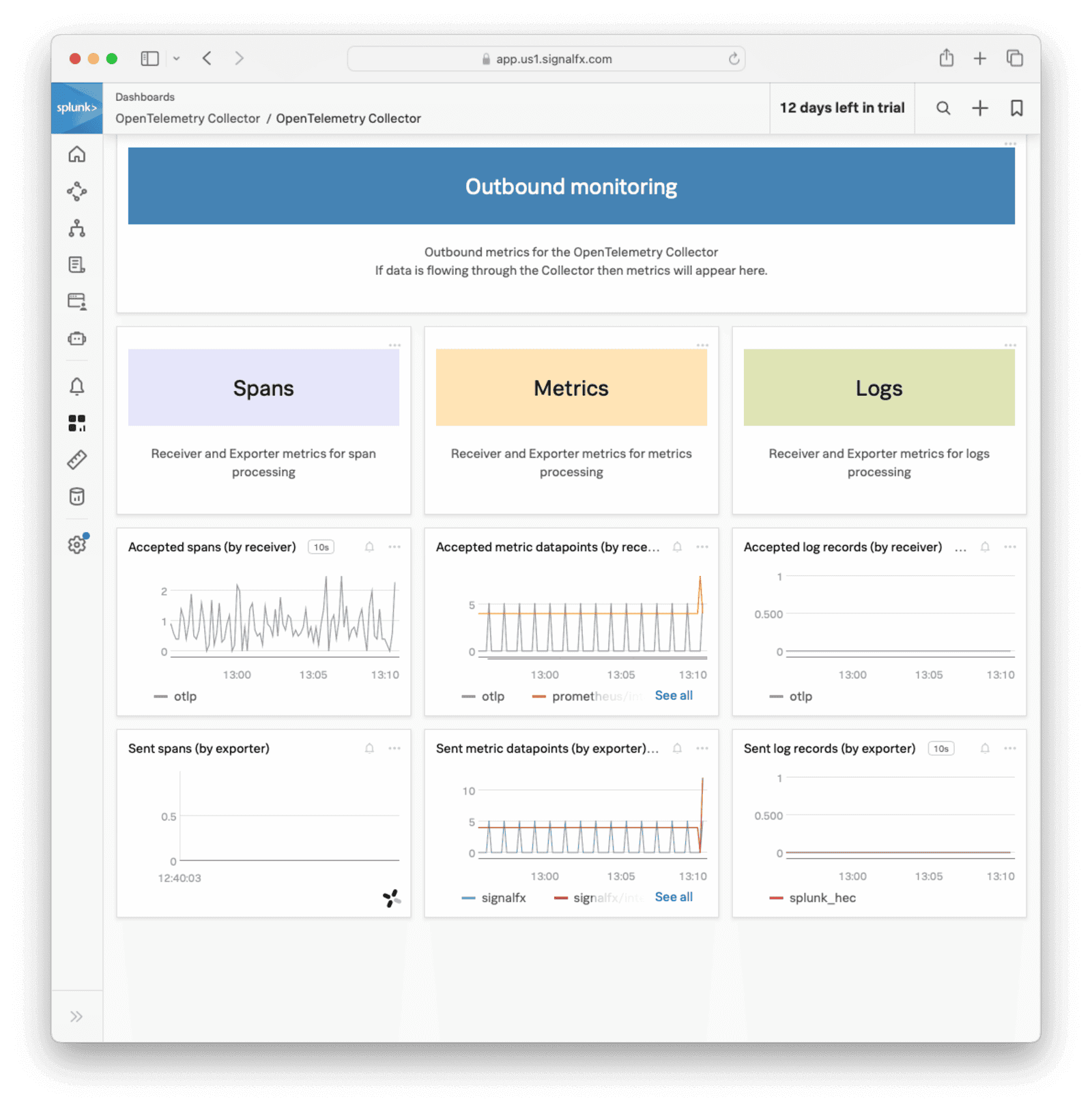Image resolution: width=1092 pixels, height=1110 pixels.
Task: Expand the Safari sidebar dropdown chevron
Action: [176, 58]
